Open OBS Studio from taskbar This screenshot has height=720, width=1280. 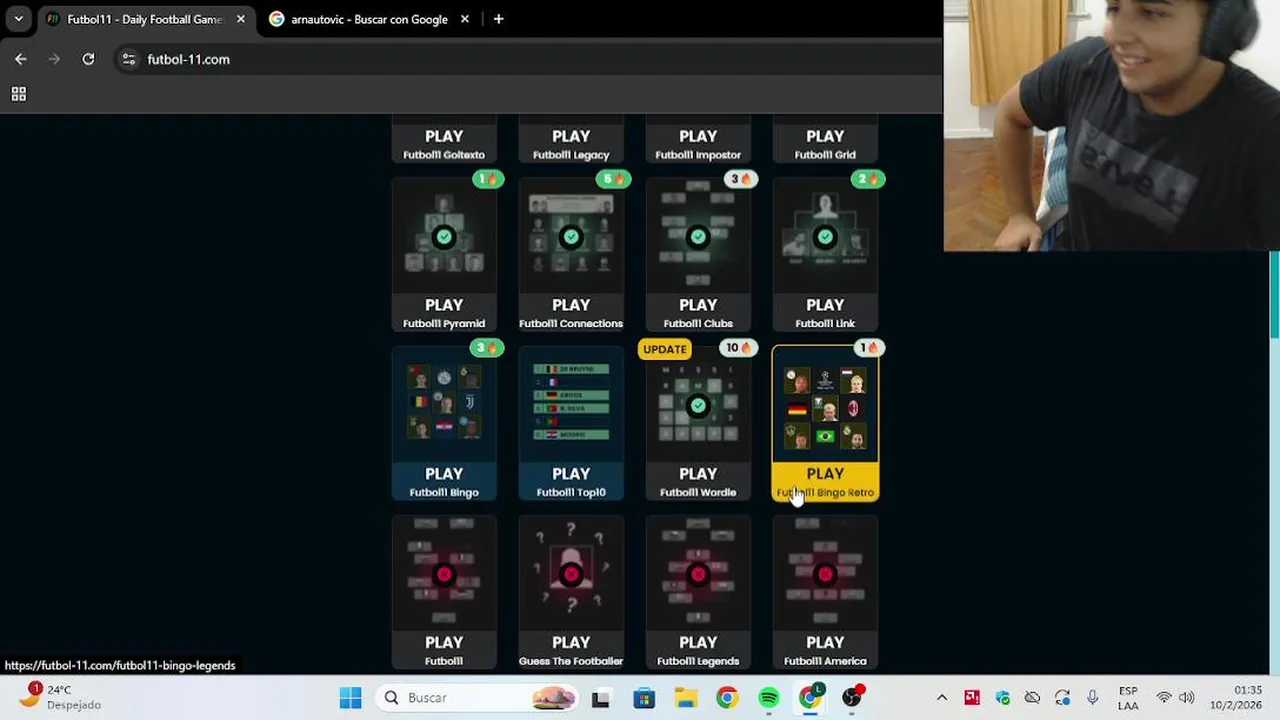852,698
